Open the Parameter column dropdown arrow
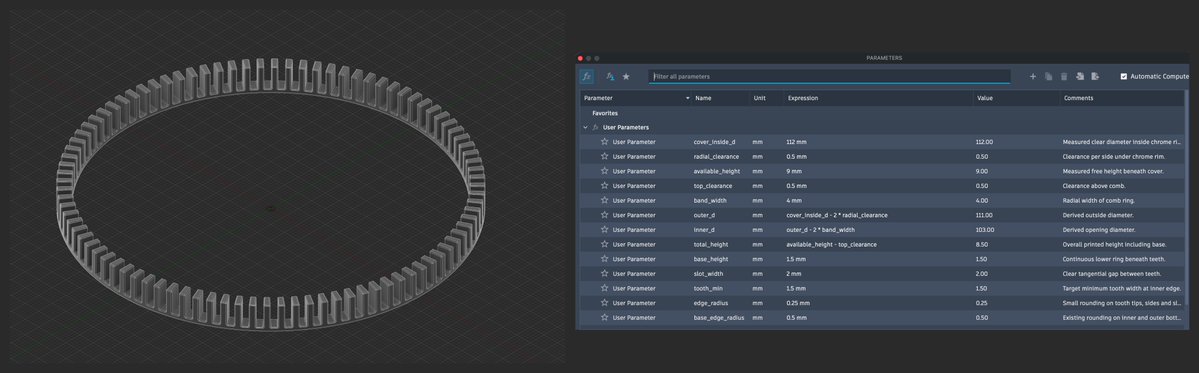Screen dimensions: 1199x373 pyautogui.click(x=687, y=98)
